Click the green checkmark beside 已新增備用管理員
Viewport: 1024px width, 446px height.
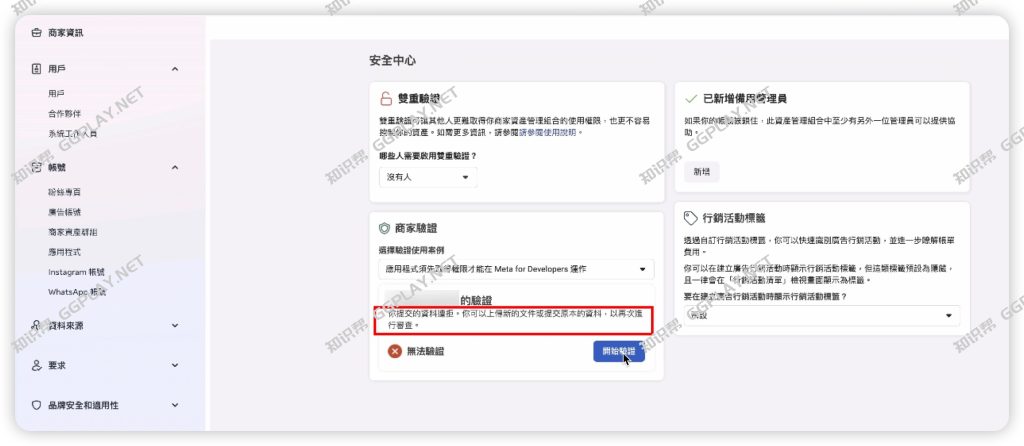[690, 99]
